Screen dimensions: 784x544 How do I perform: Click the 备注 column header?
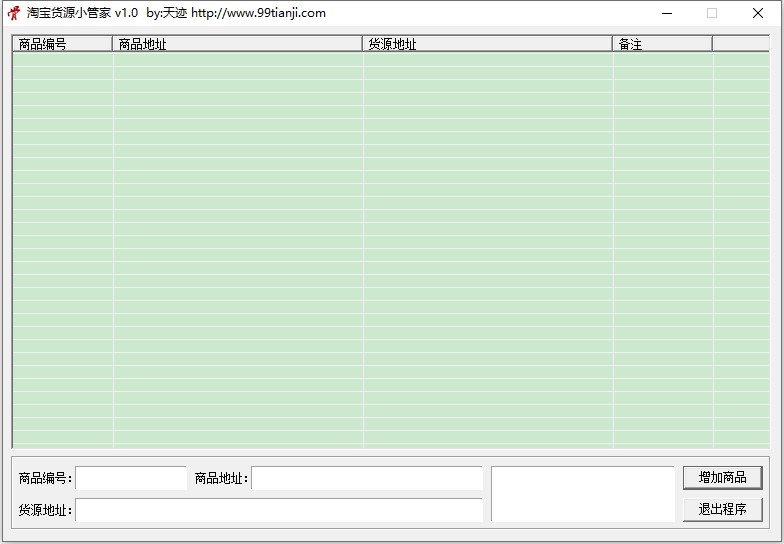(x=662, y=44)
